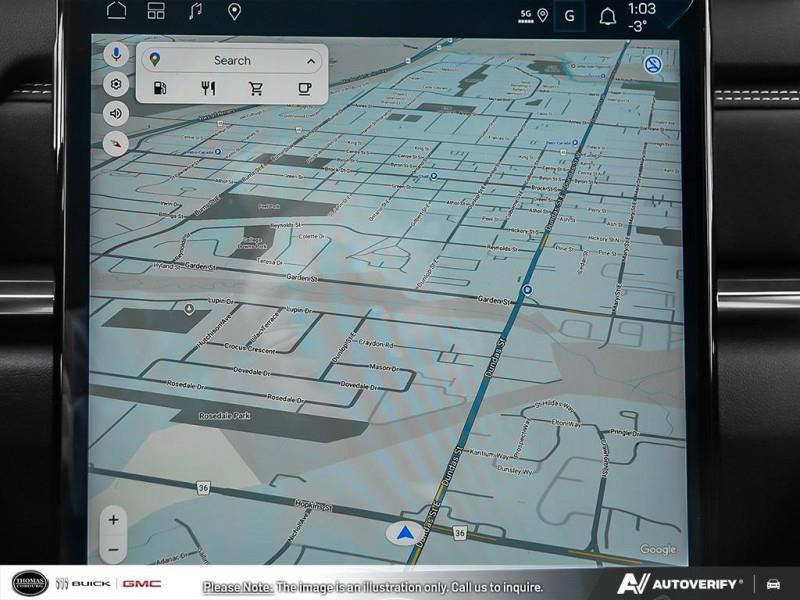Collapse the search panel chevron
The height and width of the screenshot is (600, 800).
click(311, 61)
